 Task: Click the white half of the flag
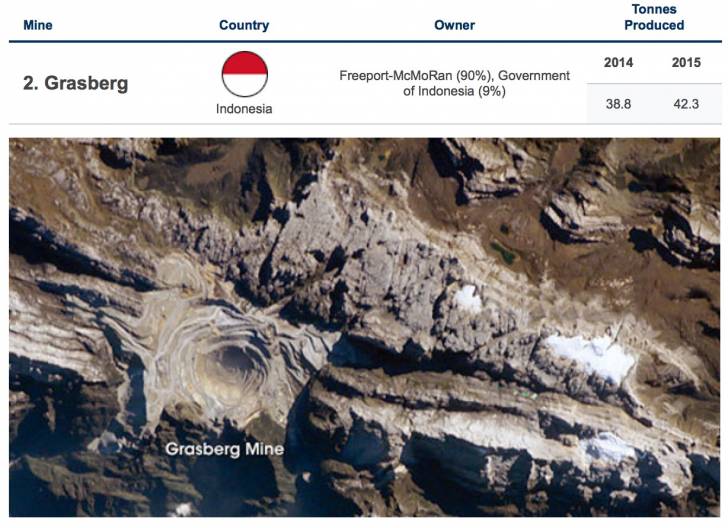245,85
